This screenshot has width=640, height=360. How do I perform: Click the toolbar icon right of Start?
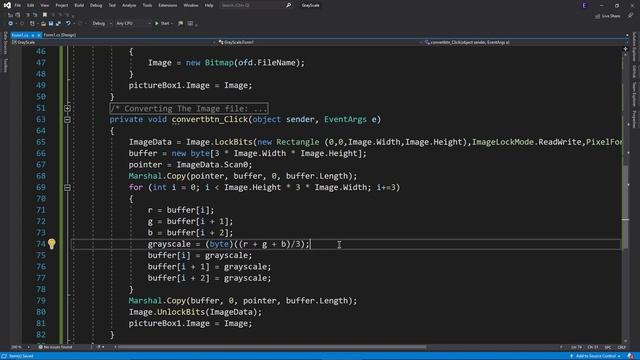point(180,24)
